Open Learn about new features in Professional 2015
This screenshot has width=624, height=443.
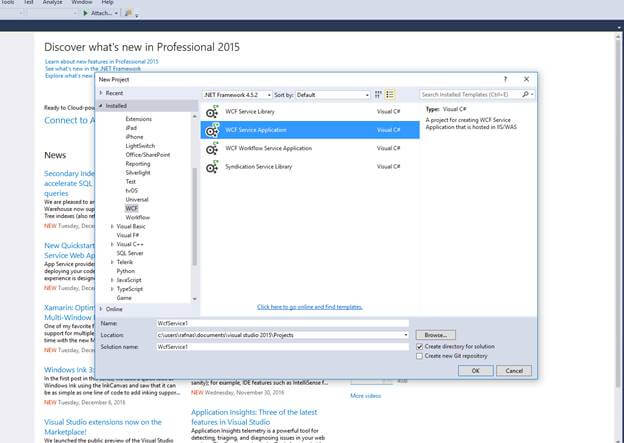click(101, 62)
